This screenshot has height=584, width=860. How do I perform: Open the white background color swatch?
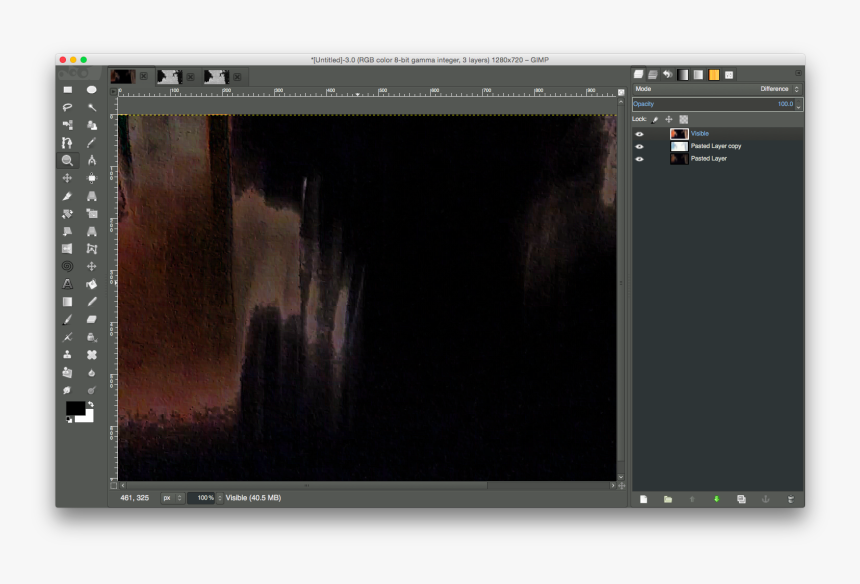86,418
